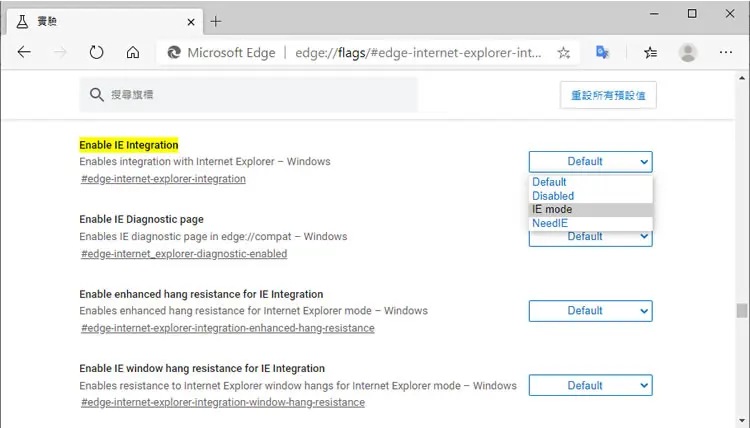The height and width of the screenshot is (428, 750).
Task: Open the home page icon
Action: pos(132,52)
